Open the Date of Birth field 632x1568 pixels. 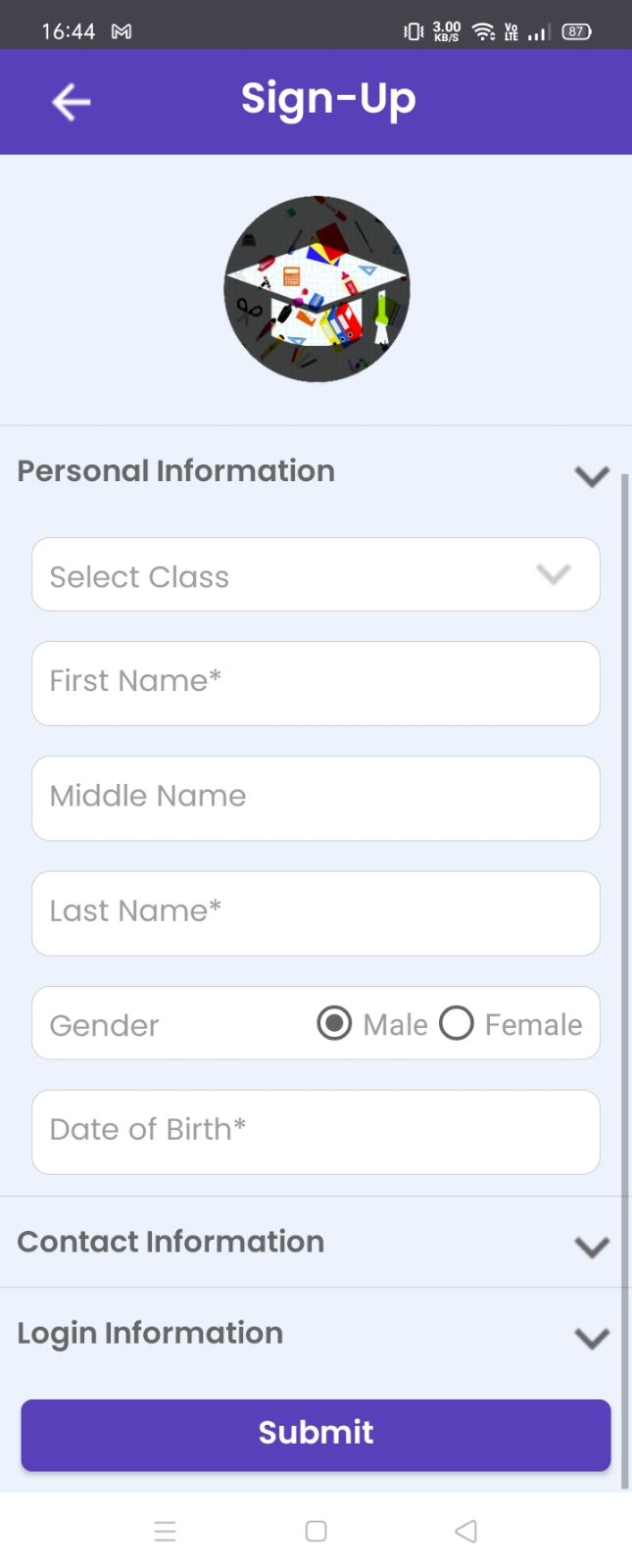pyautogui.click(x=316, y=1132)
